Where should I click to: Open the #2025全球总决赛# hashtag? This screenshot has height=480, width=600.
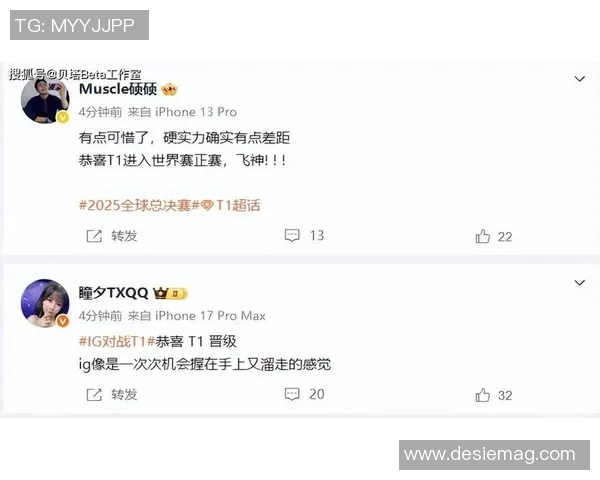click(139, 206)
